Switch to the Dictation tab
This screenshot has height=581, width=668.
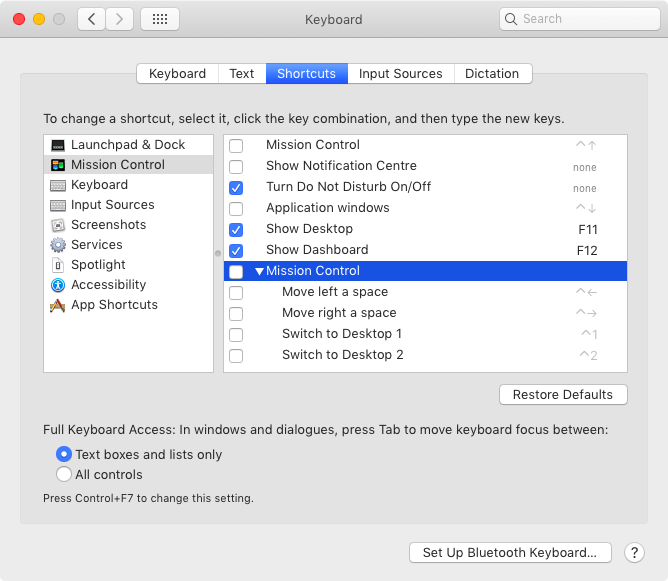[x=492, y=74]
